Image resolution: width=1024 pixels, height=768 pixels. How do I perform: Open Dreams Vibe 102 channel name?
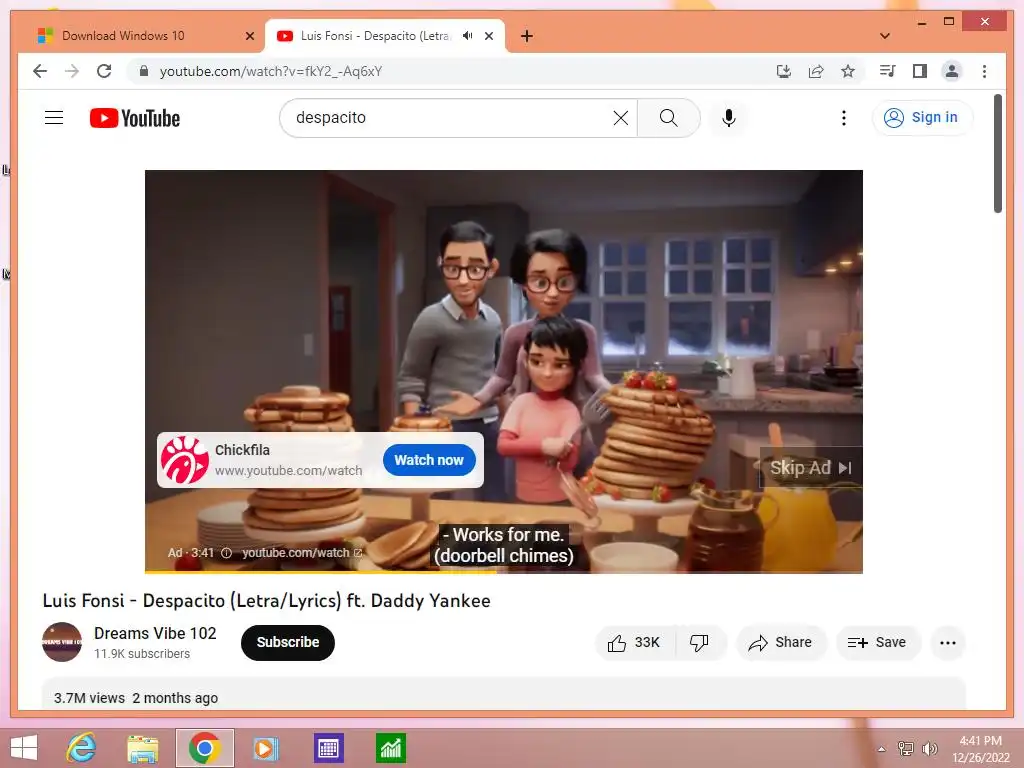click(x=155, y=633)
